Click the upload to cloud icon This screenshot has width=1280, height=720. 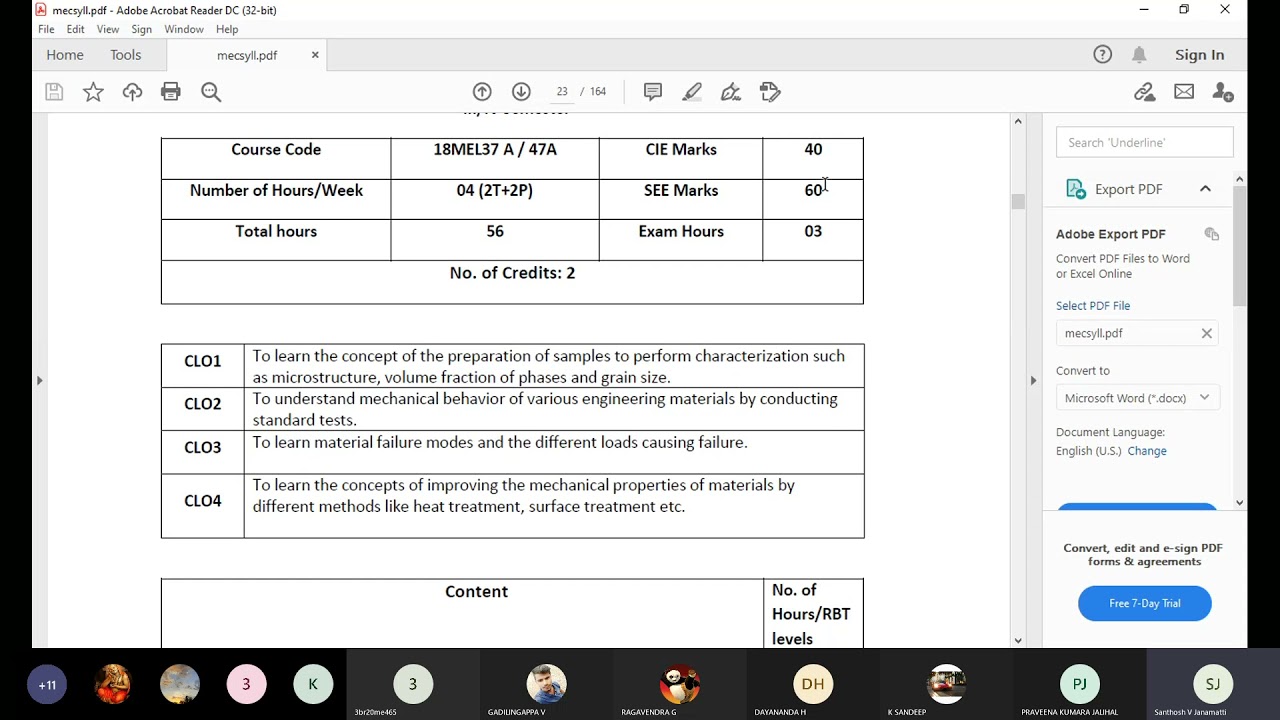pyautogui.click(x=132, y=92)
